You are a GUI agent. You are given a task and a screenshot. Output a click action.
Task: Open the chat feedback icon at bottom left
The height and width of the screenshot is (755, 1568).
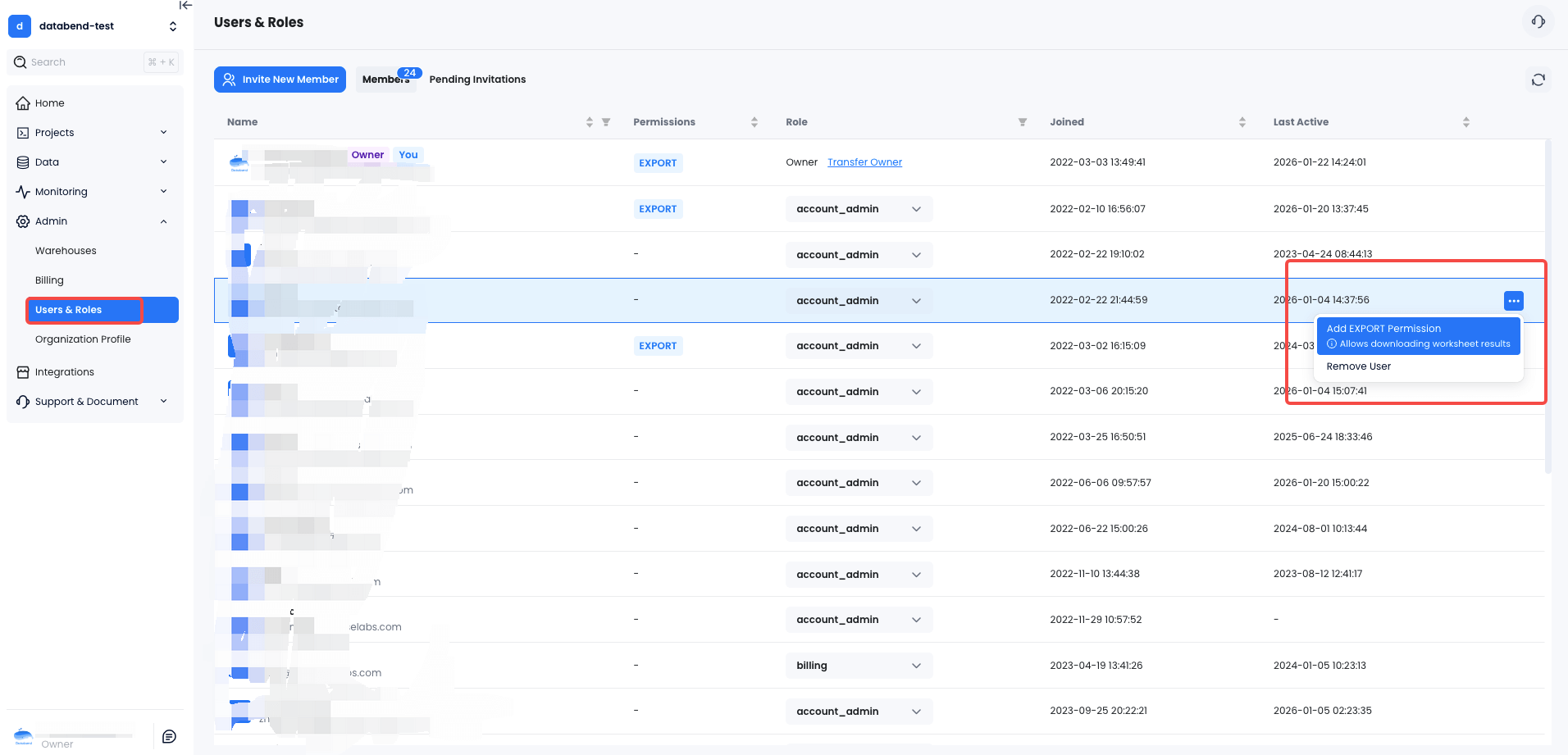[x=169, y=736]
